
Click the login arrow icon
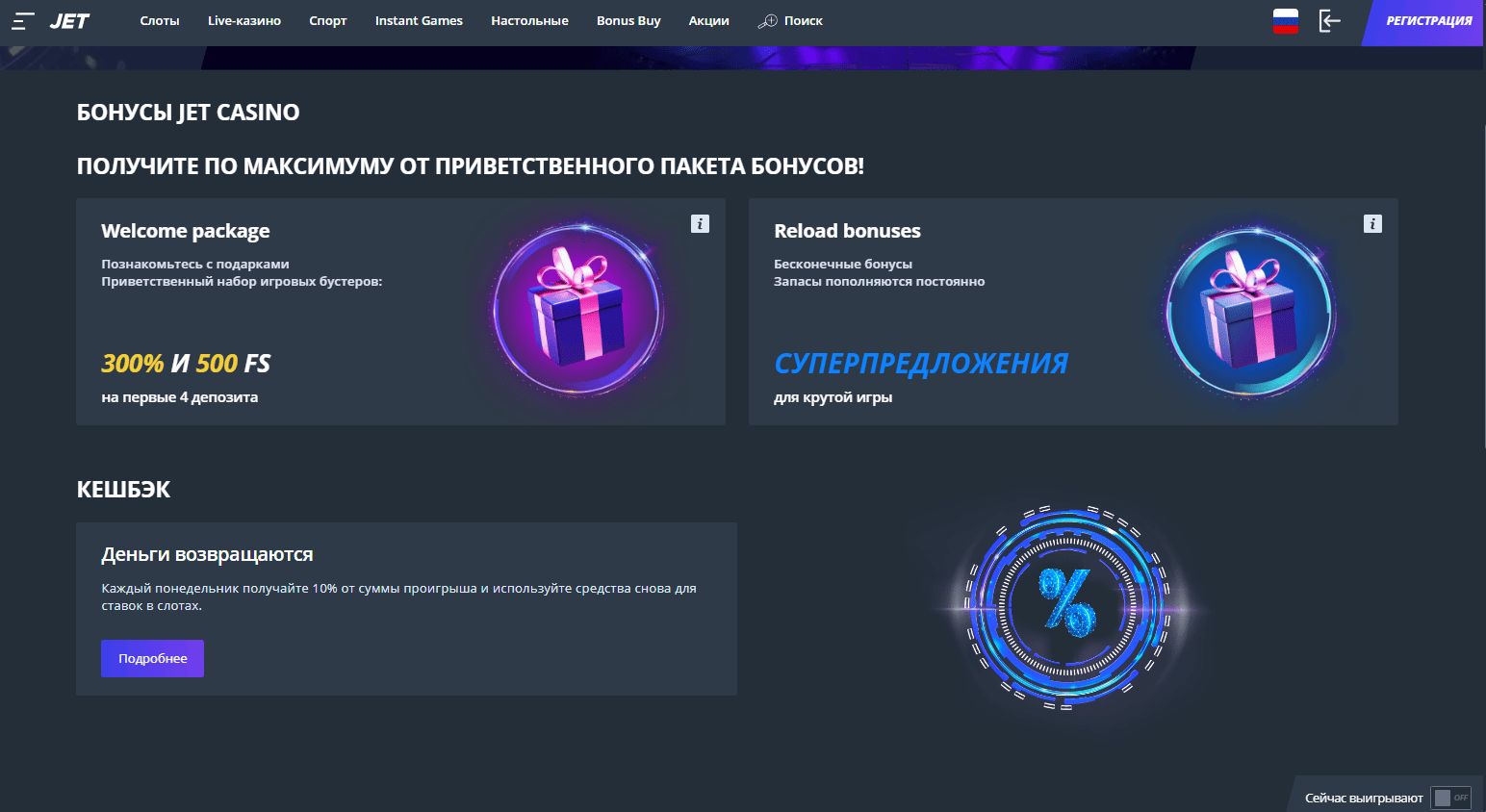coord(1329,20)
